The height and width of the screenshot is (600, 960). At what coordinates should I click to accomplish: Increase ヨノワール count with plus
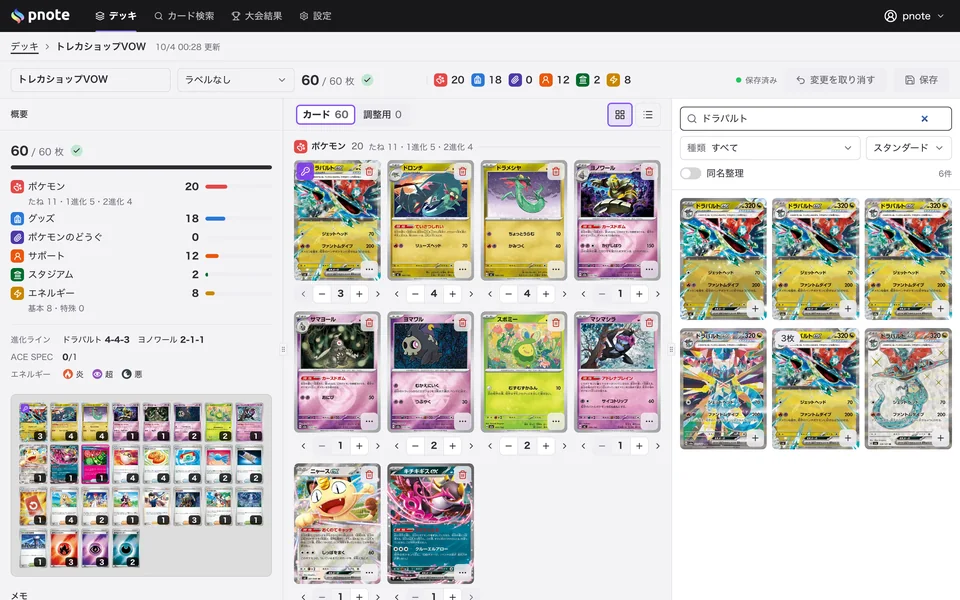click(639, 294)
